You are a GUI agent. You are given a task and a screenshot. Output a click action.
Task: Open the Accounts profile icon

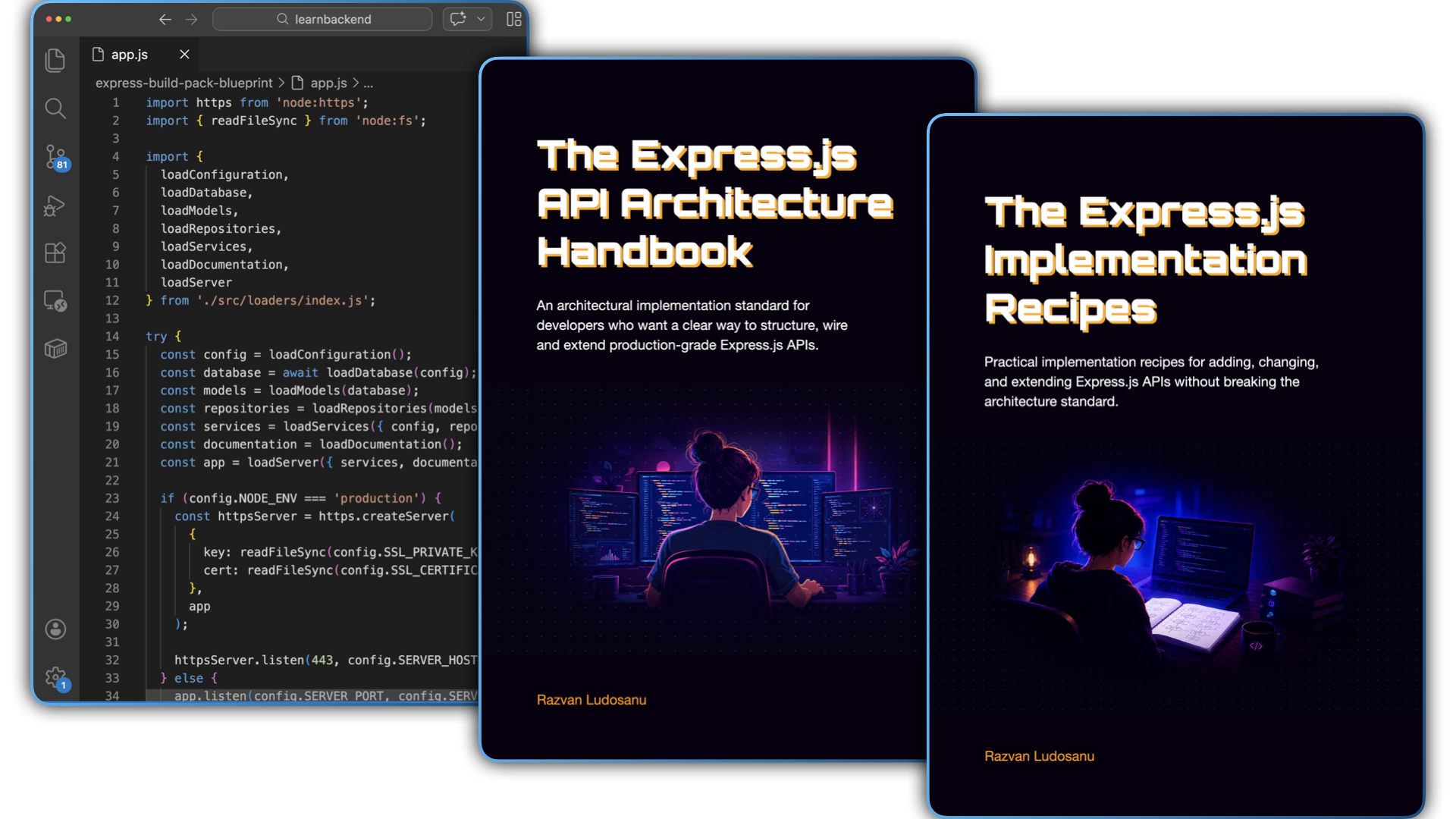[55, 629]
